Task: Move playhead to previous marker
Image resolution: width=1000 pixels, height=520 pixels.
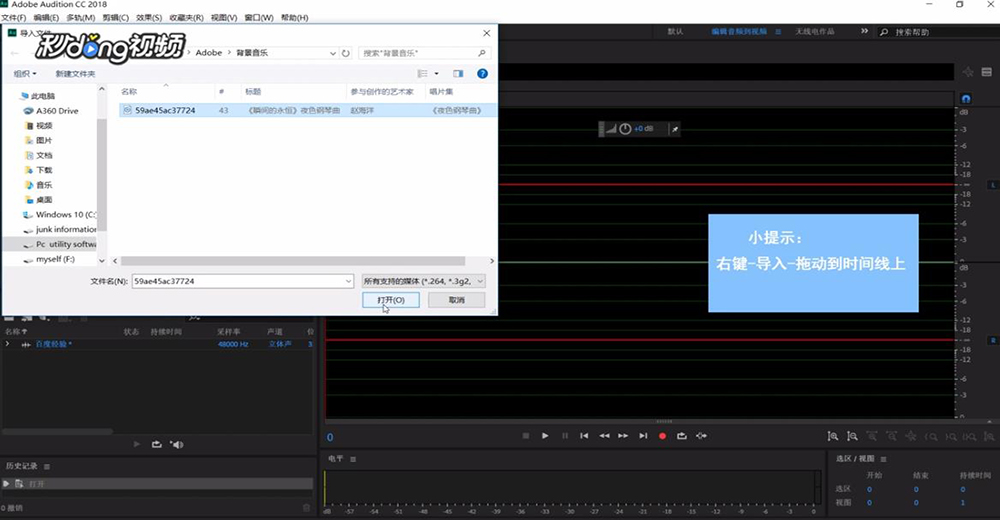Action: (584, 436)
